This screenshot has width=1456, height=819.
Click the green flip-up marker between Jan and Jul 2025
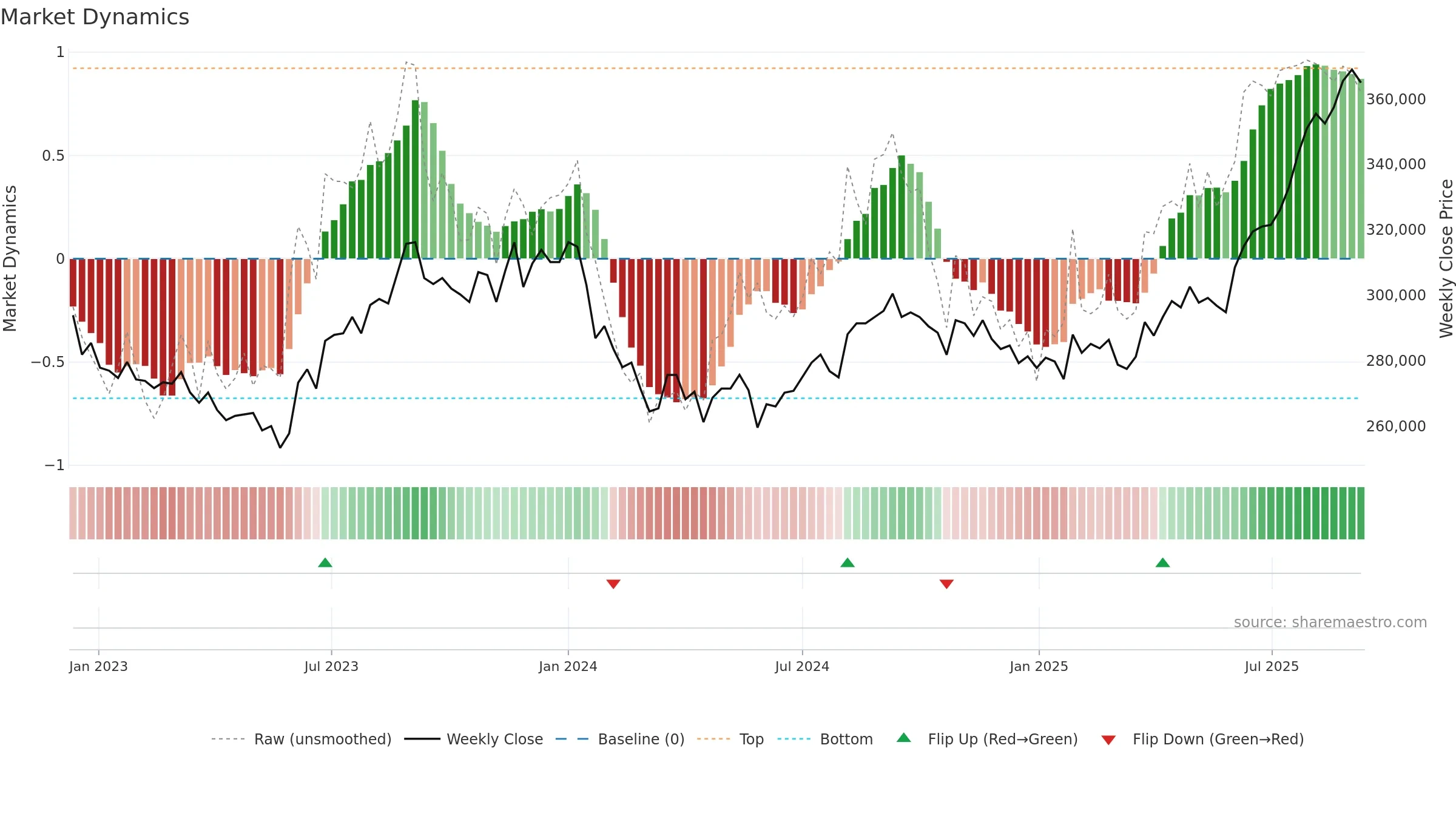point(1162,562)
